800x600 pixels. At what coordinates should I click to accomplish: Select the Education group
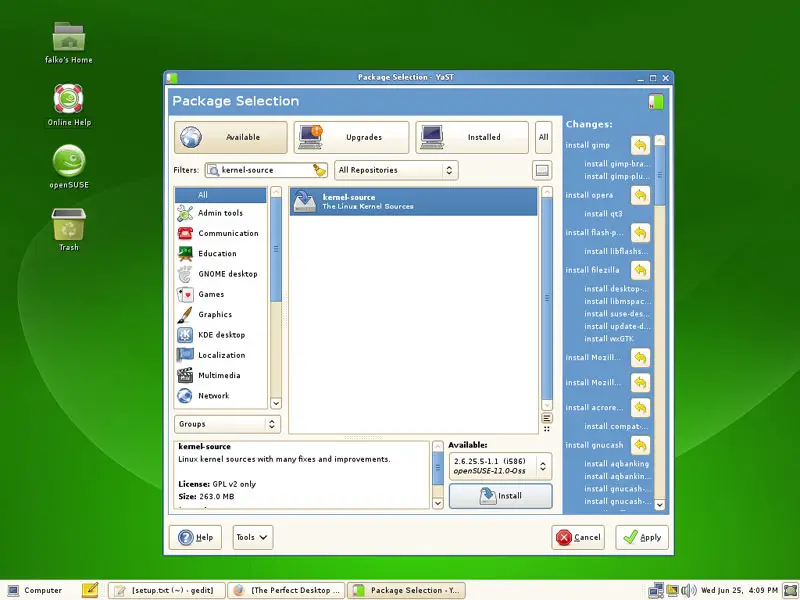[220, 254]
